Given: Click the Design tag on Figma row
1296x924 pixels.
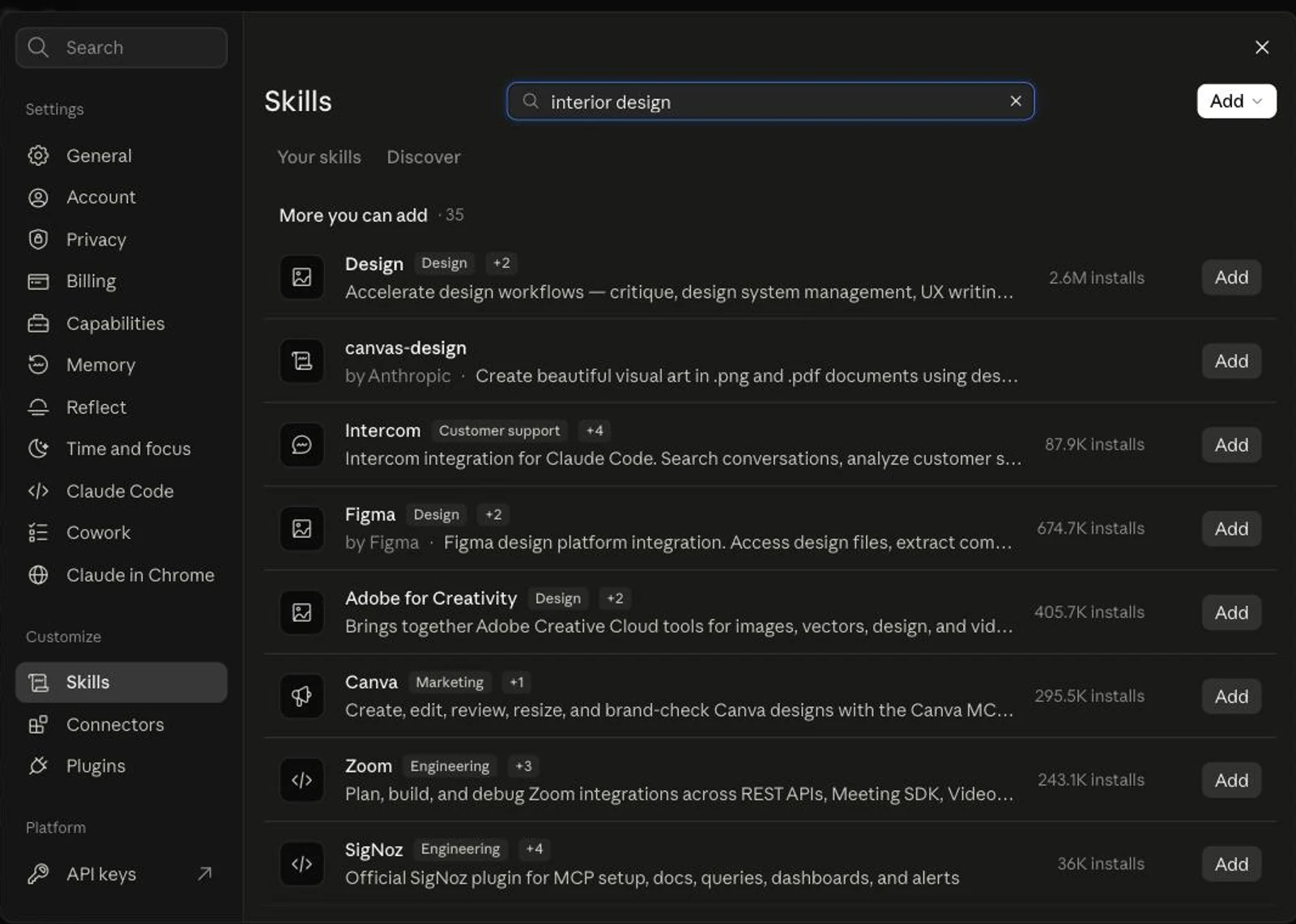Looking at the screenshot, I should click(x=436, y=514).
